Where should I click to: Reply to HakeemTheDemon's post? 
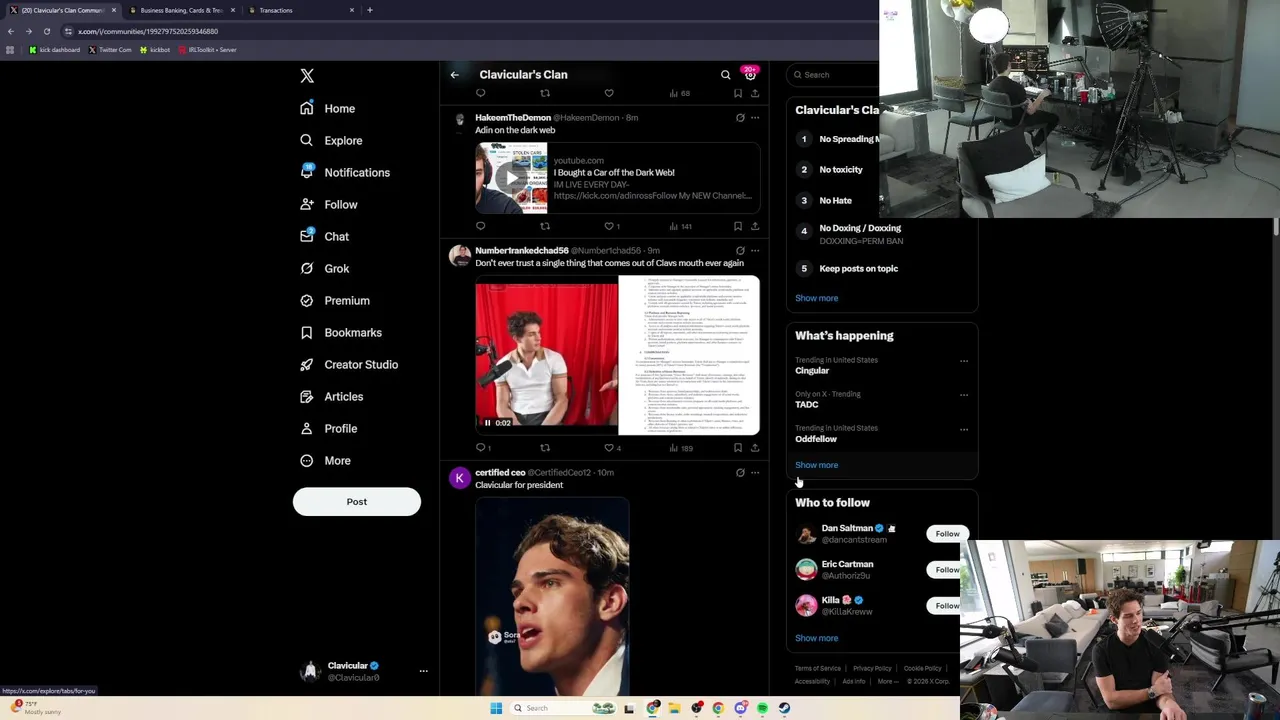click(x=480, y=226)
